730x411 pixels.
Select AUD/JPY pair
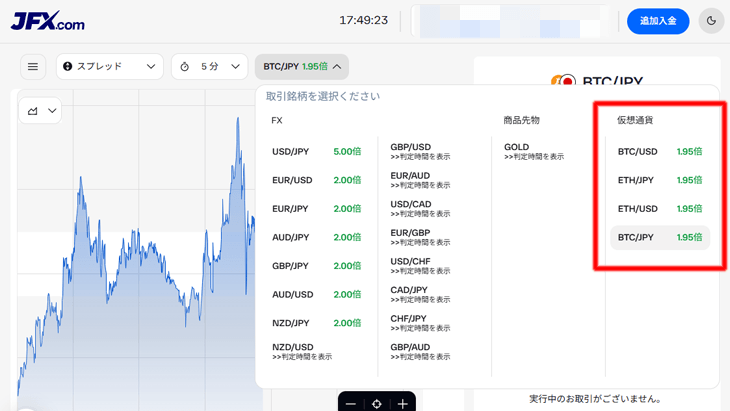(x=317, y=237)
